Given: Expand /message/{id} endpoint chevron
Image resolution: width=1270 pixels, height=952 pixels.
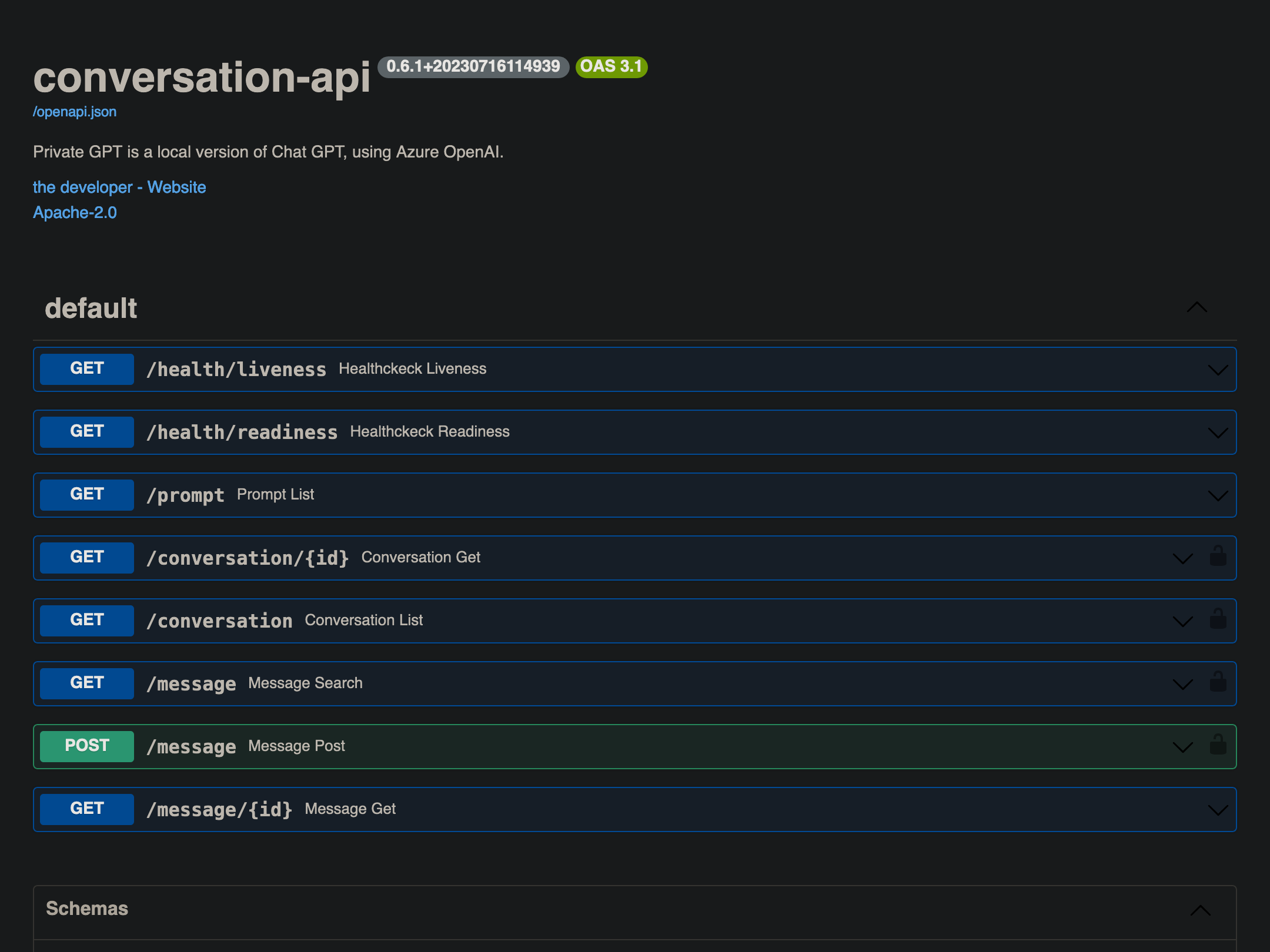Looking at the screenshot, I should point(1217,810).
